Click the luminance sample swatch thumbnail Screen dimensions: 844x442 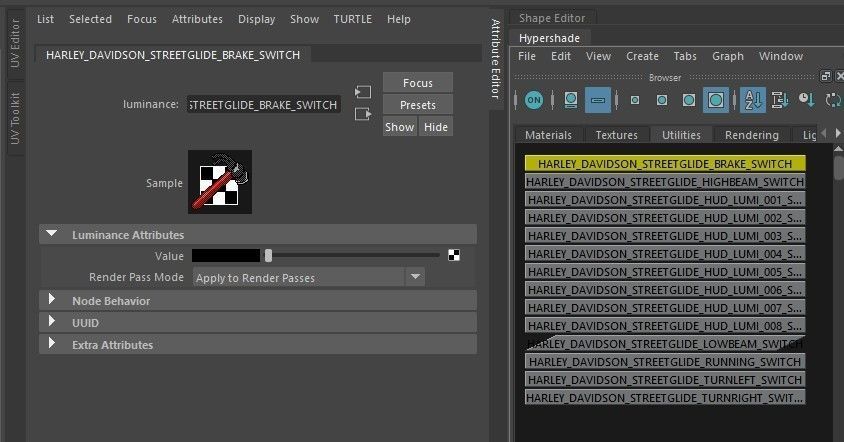220,182
